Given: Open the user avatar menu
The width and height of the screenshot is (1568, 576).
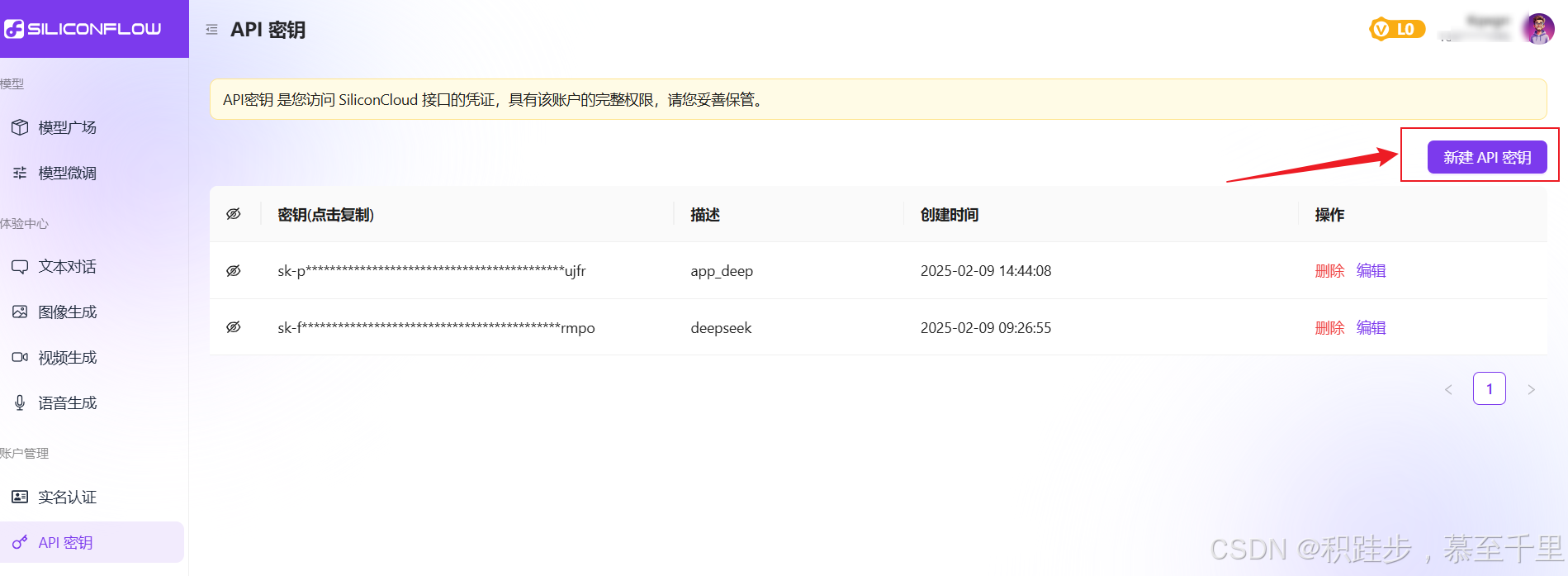Looking at the screenshot, I should tap(1537, 29).
